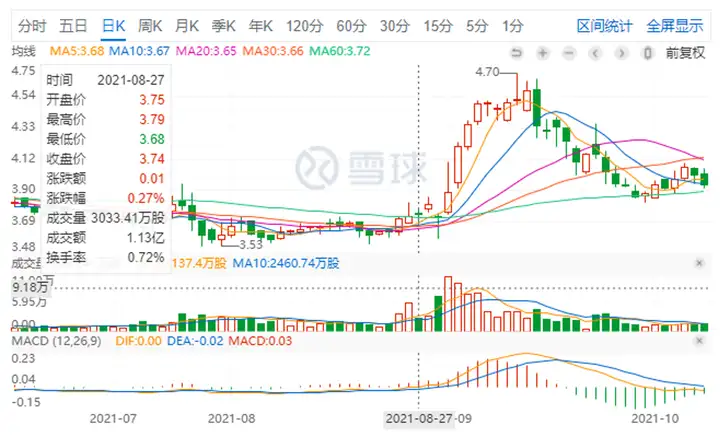Click the MACD (12,26,9) indicator title
Viewport: 720px width, 435px height.
[56, 341]
